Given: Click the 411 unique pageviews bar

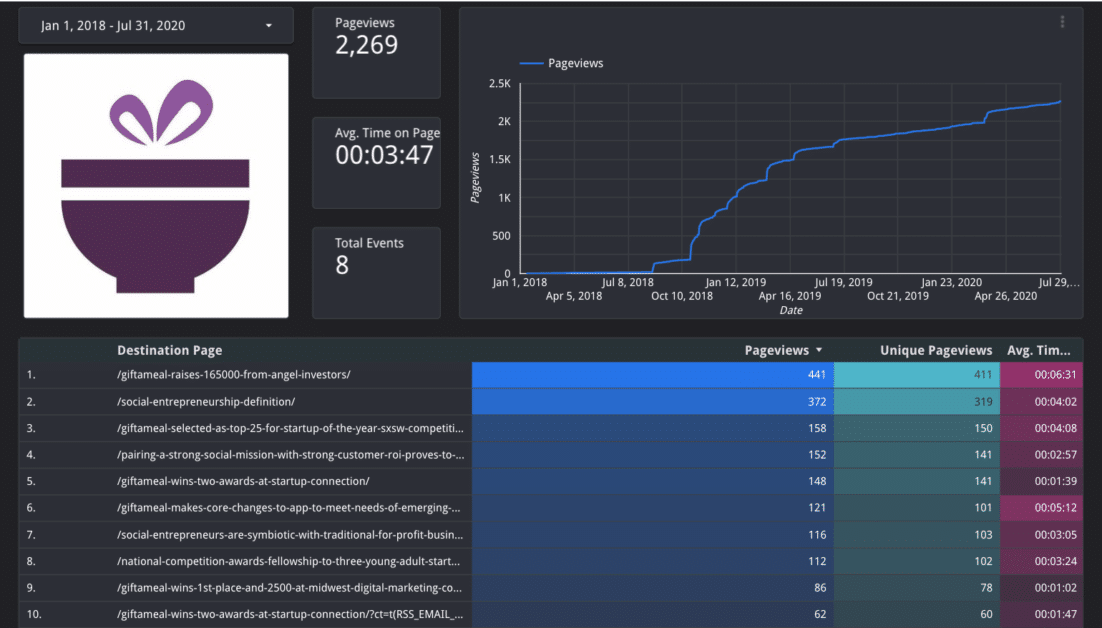Looking at the screenshot, I should [917, 374].
